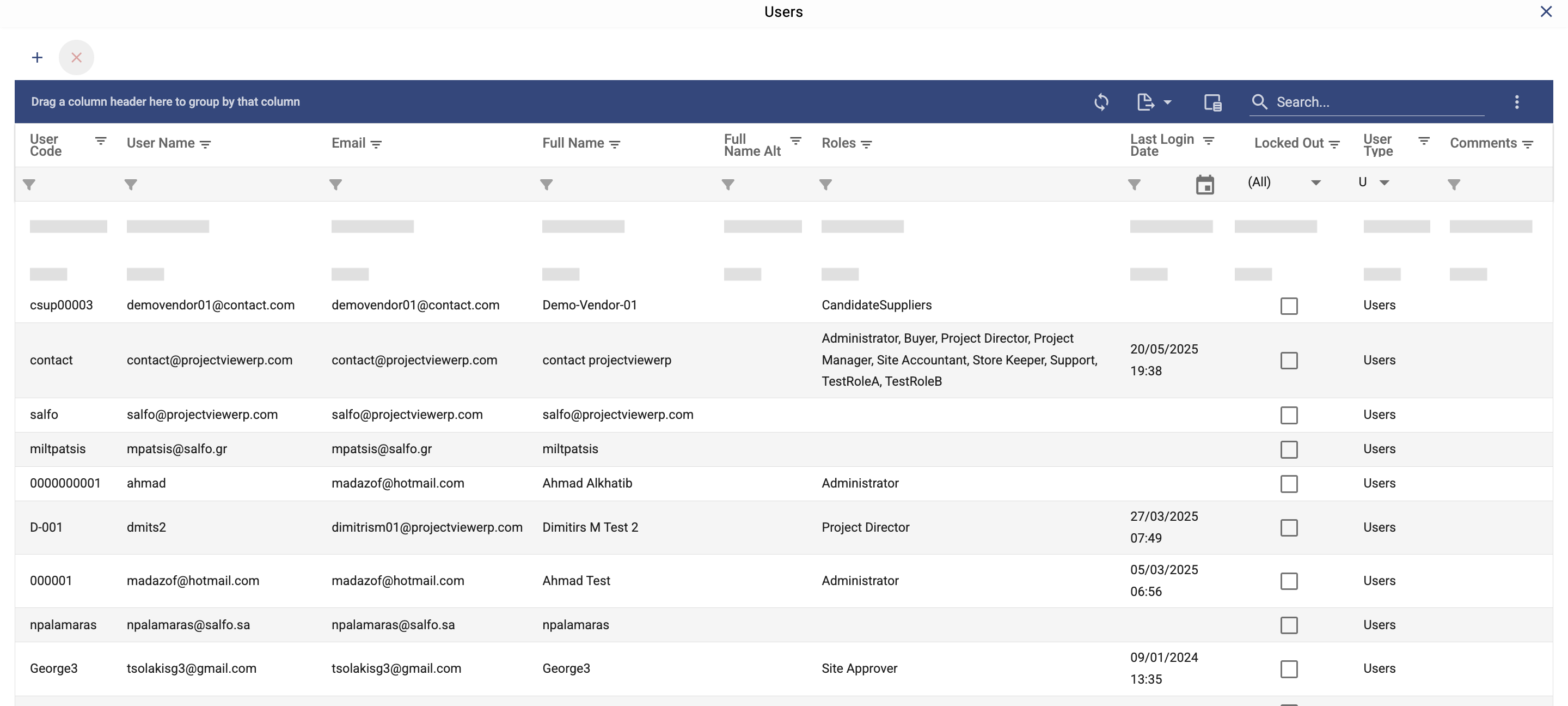Check Locked Out box for contact user
The width and height of the screenshot is (1568, 706).
click(x=1289, y=361)
